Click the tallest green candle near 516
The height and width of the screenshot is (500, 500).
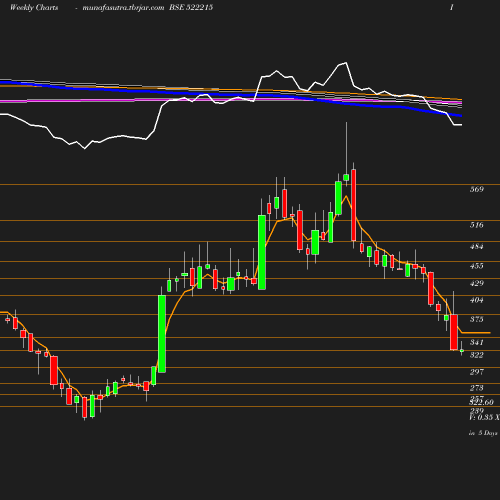pos(262,252)
